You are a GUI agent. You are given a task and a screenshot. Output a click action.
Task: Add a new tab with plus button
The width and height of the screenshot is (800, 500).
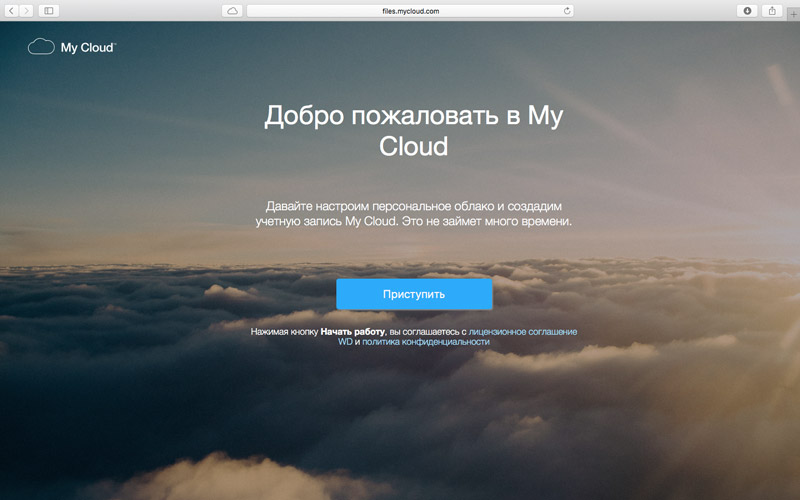pyautogui.click(x=793, y=14)
